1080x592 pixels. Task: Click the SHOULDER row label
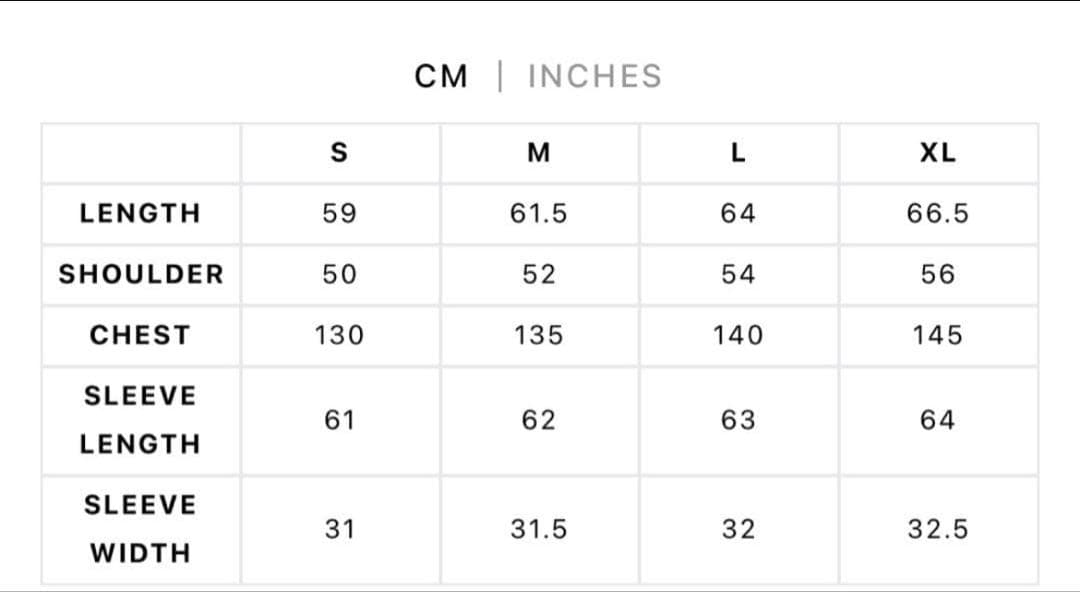pyautogui.click(x=140, y=274)
